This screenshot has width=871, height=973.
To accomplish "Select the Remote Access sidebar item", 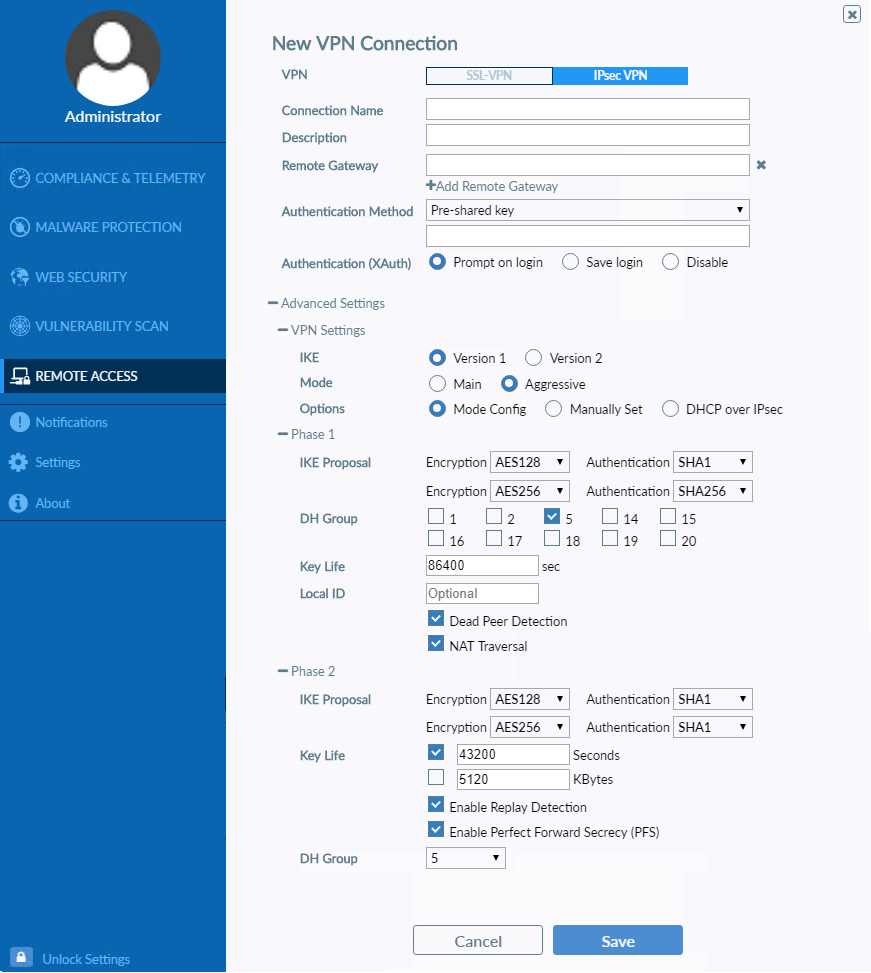I will (x=90, y=376).
